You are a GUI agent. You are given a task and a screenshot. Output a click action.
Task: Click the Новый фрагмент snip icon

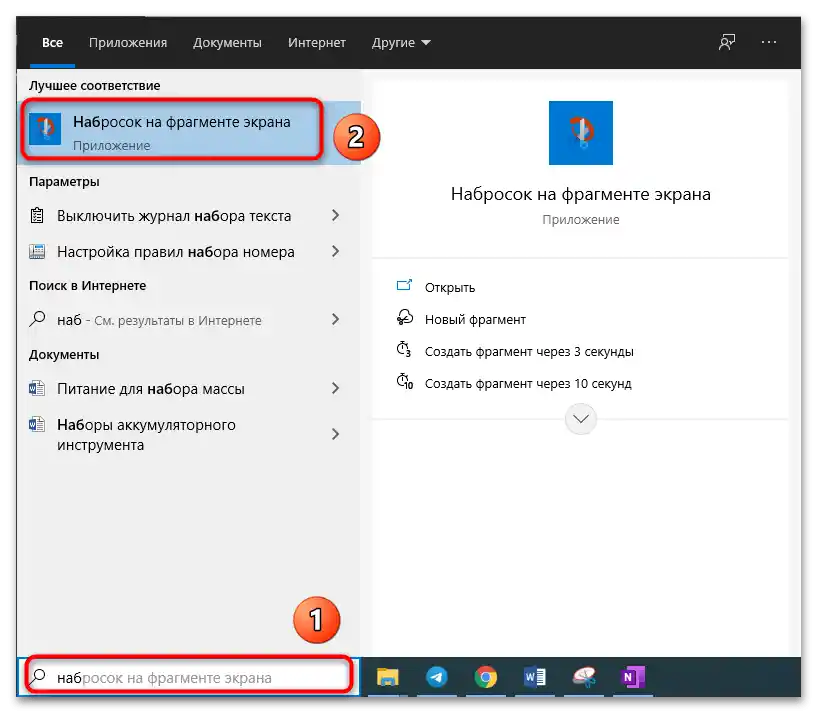(x=404, y=317)
